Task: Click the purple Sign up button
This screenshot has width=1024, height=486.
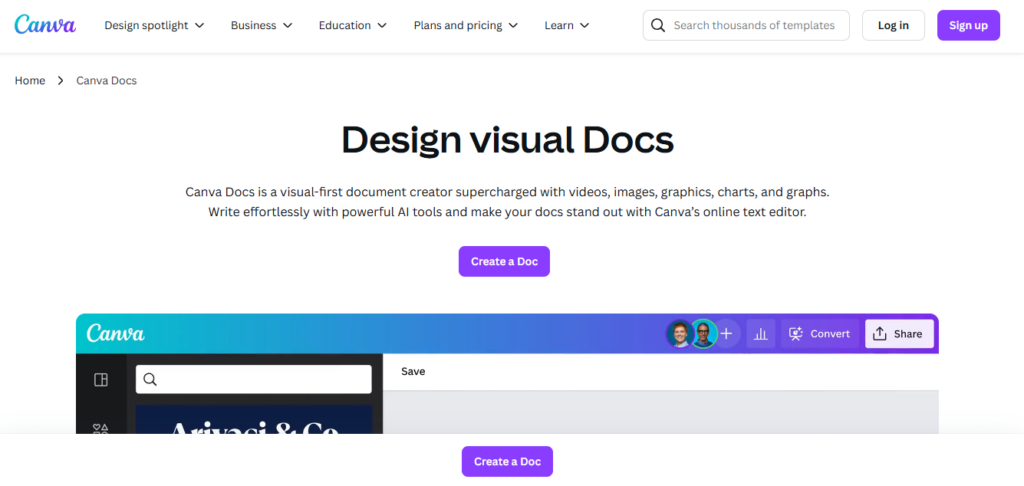Action: (968, 25)
